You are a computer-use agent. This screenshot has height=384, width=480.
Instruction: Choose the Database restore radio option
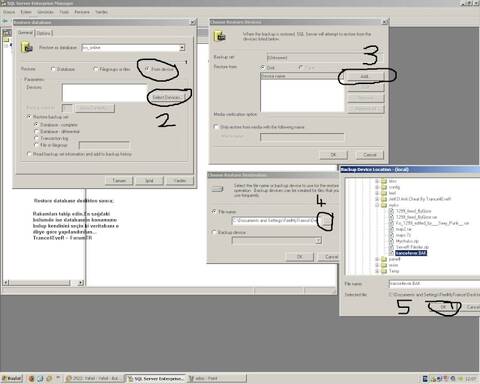[x=53, y=69]
